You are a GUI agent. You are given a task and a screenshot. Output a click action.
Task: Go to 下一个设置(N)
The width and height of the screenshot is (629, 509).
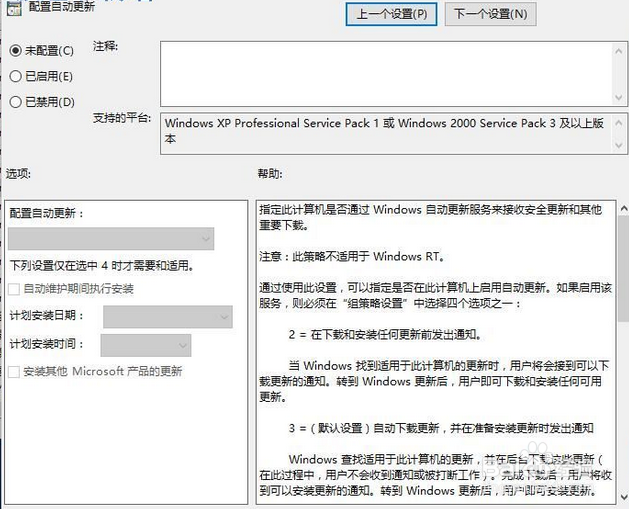[490, 14]
